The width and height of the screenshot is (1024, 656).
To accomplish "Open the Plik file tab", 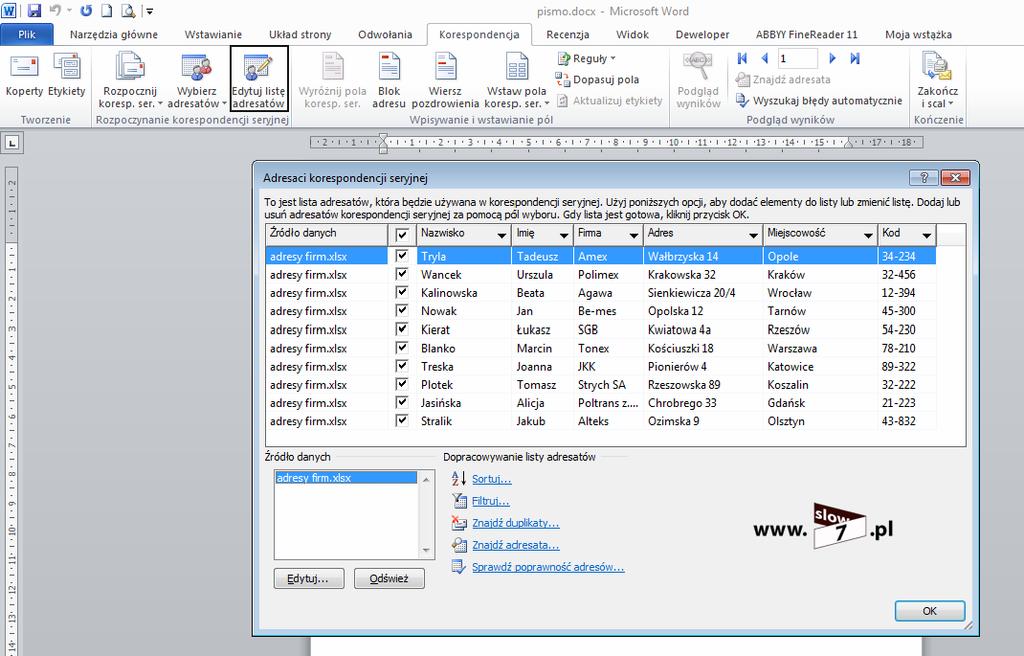I will point(27,35).
